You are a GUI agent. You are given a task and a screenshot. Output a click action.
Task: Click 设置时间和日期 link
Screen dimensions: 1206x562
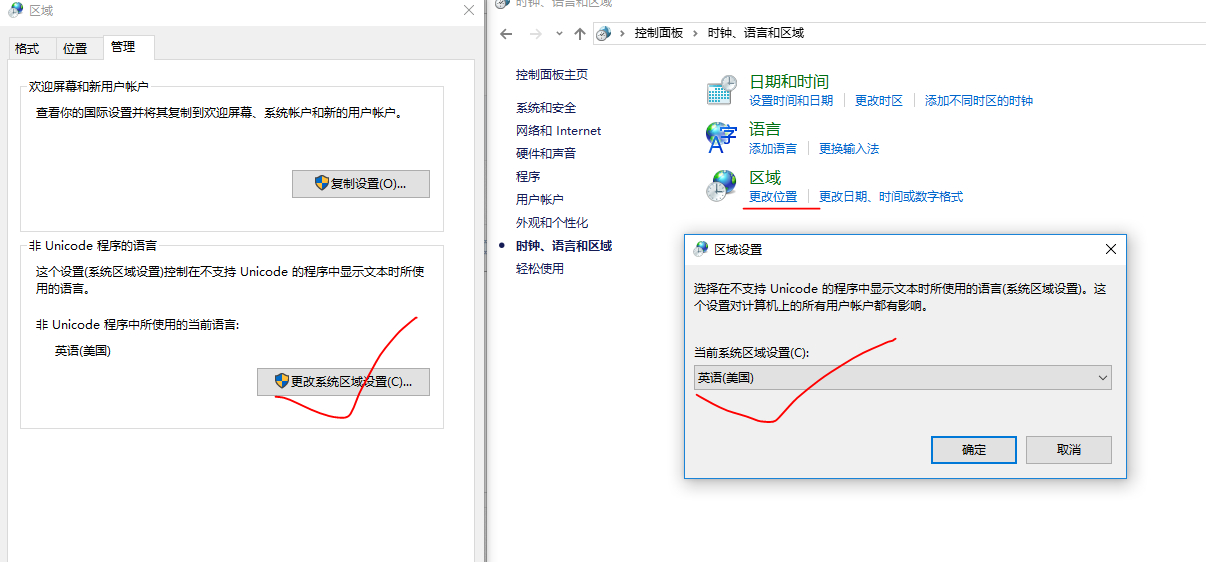pyautogui.click(x=791, y=101)
